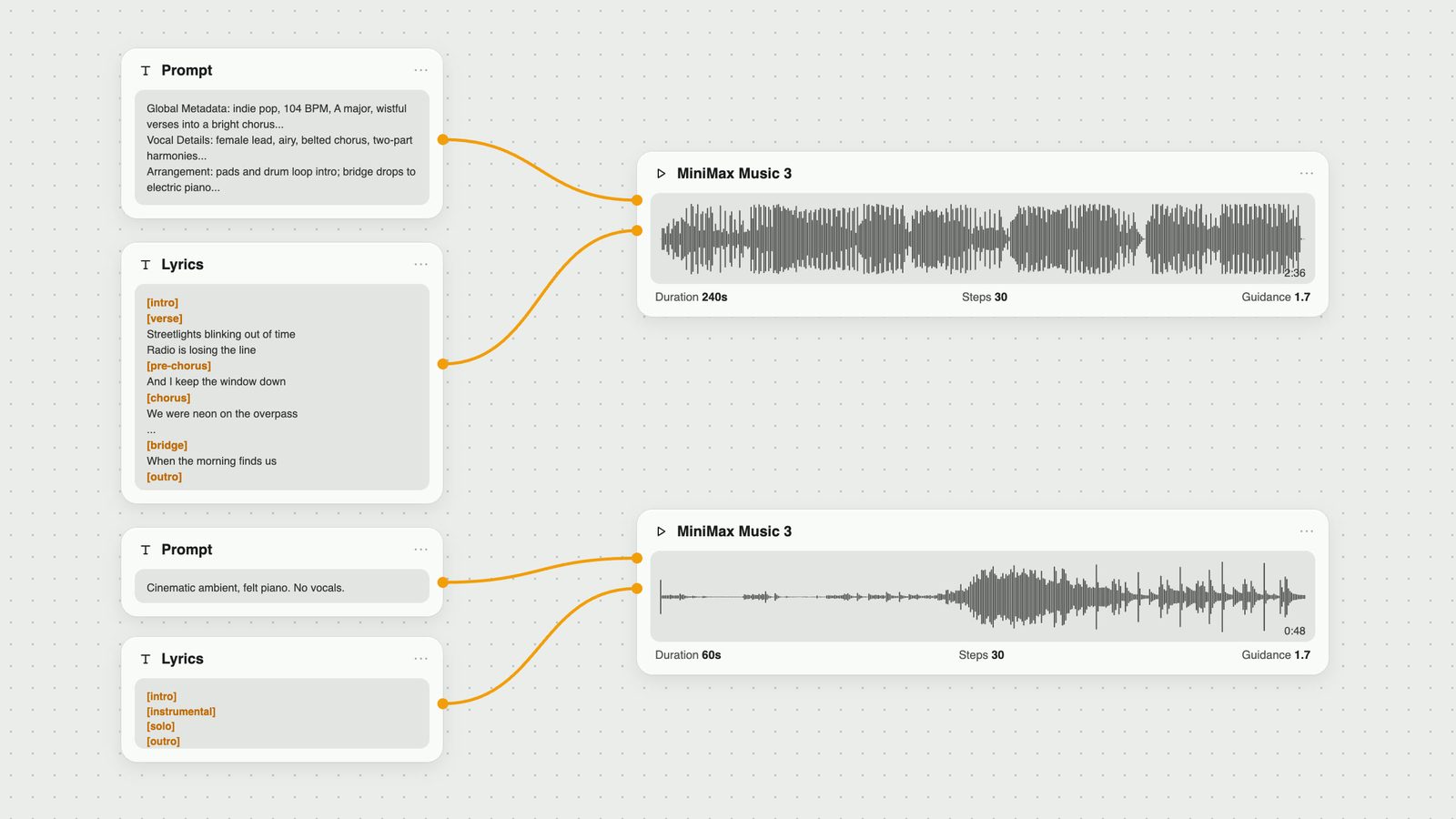Edit Steps 30 on the 240s node
The image size is (1456, 819).
pos(985,298)
